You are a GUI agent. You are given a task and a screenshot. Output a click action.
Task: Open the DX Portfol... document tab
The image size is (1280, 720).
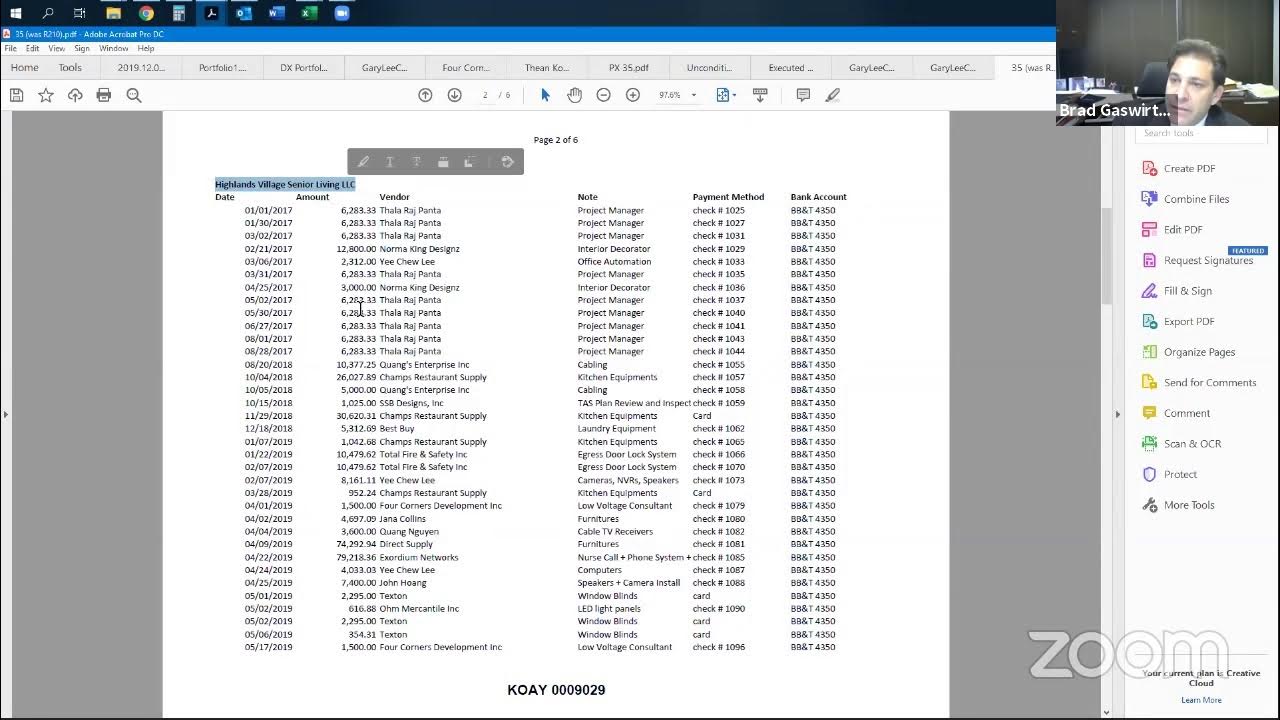[x=304, y=68]
